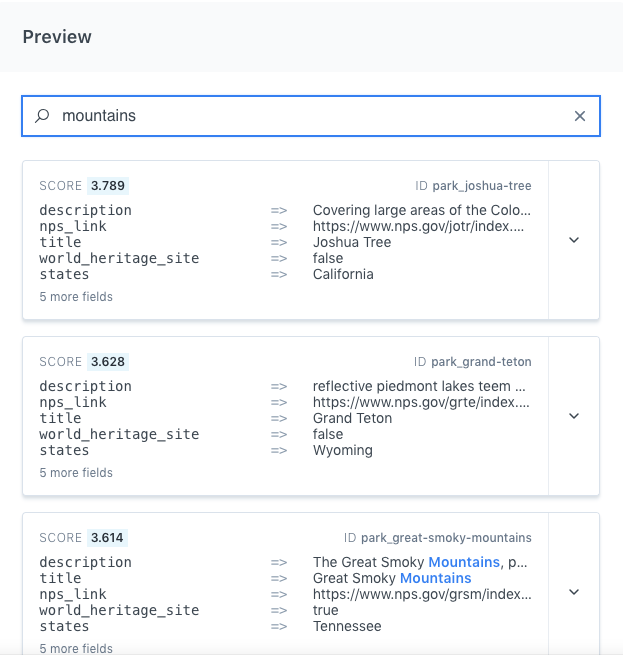Click the 3.789 score badge

(x=108, y=186)
